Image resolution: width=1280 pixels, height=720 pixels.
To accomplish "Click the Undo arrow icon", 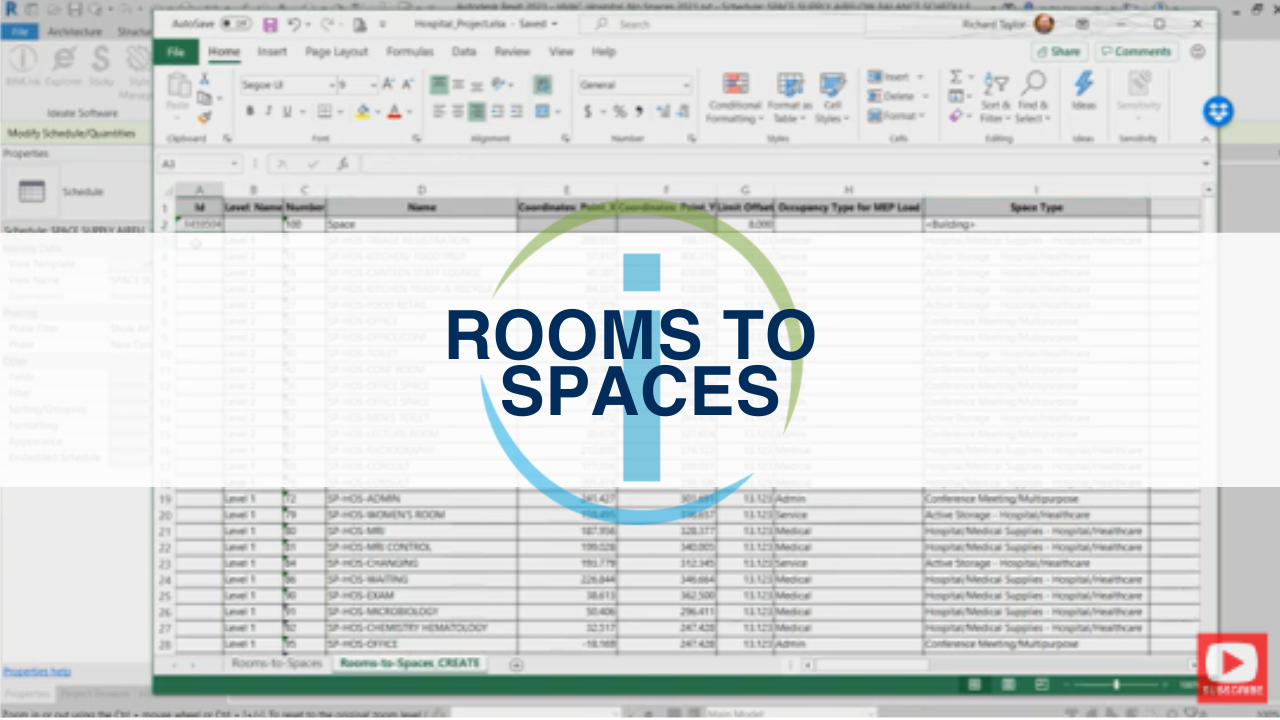I will pyautogui.click(x=294, y=24).
